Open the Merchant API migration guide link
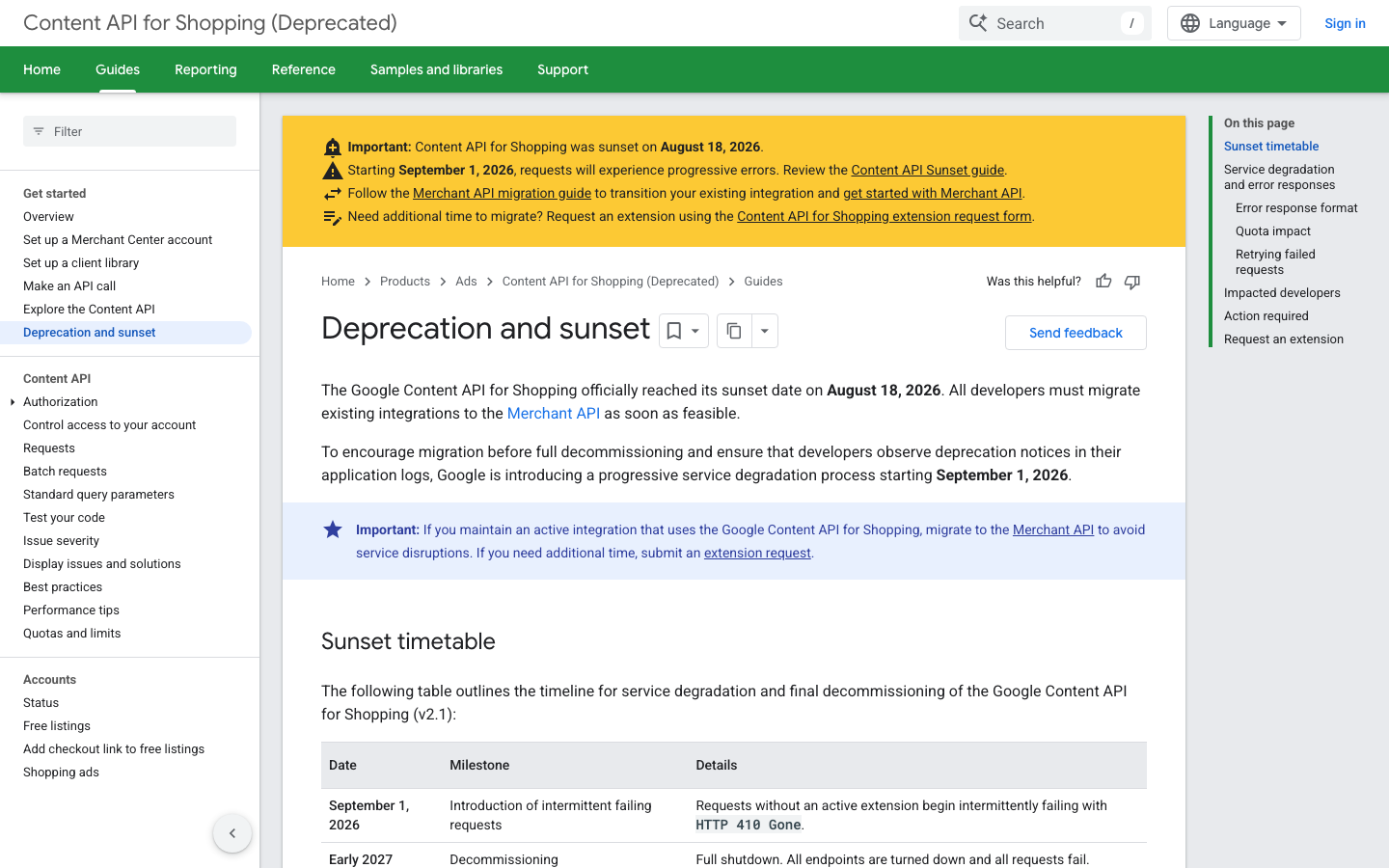 [x=502, y=193]
